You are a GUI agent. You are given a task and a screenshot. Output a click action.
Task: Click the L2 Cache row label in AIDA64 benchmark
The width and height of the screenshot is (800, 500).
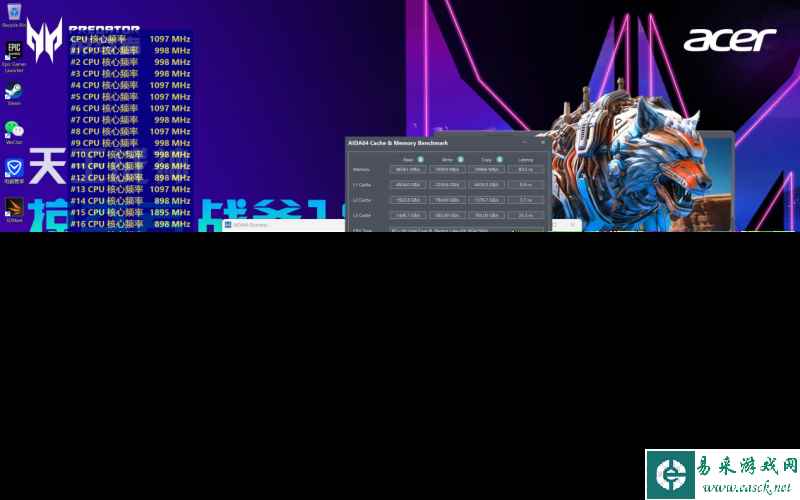[362, 200]
